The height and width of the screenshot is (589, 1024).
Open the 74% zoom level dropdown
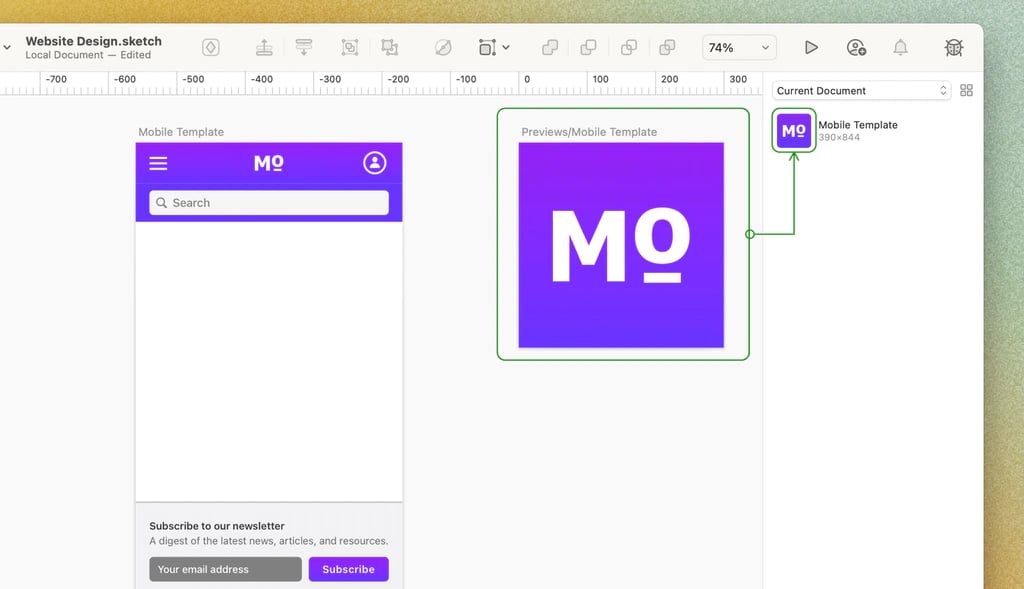coord(739,48)
